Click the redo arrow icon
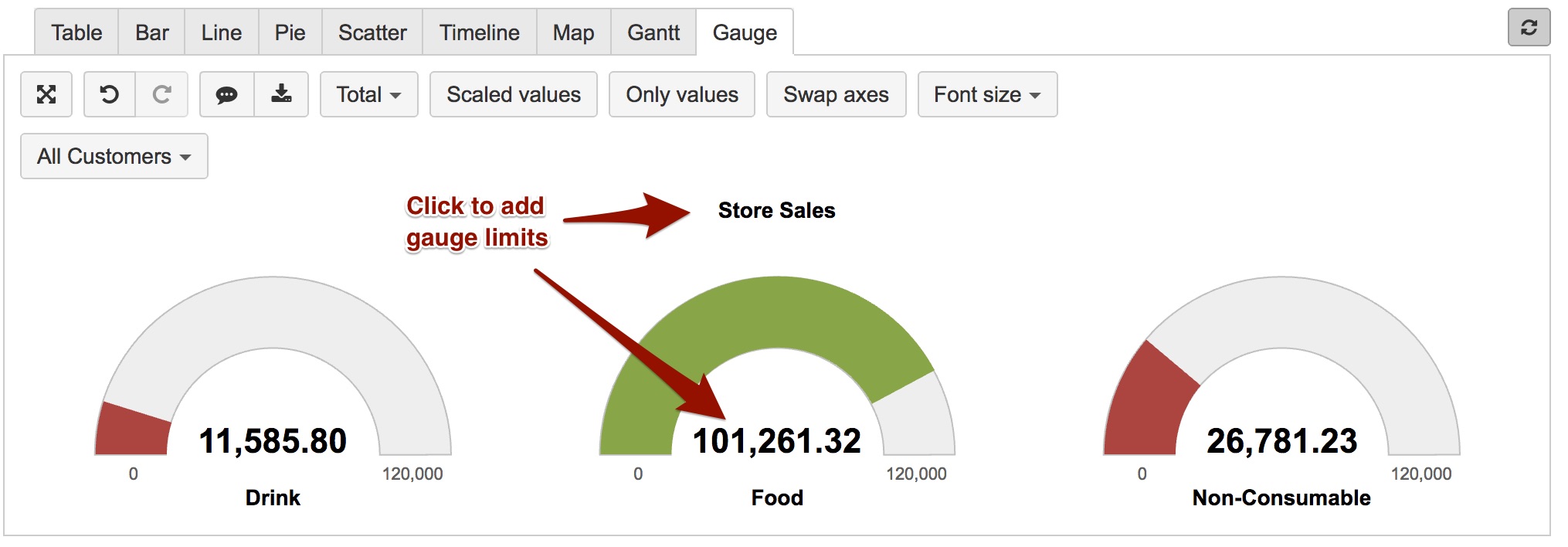This screenshot has width=1568, height=547. tap(161, 94)
